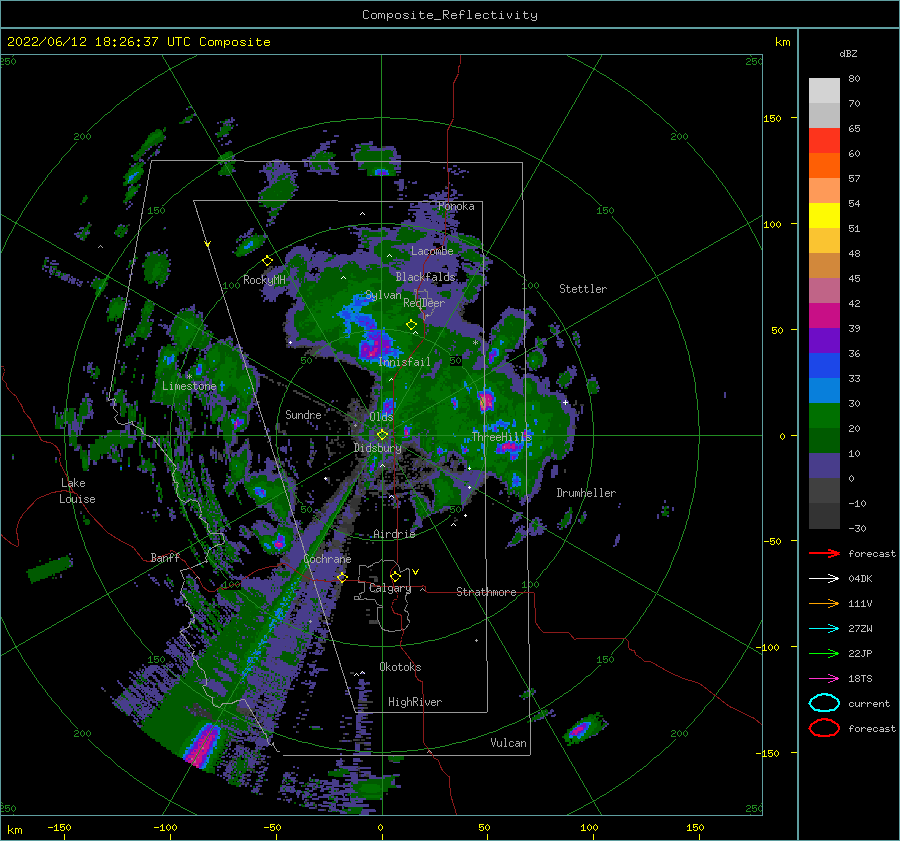This screenshot has height=841, width=900.
Task: Click the cyan 27ZW arrow icon
Action: coord(824,629)
